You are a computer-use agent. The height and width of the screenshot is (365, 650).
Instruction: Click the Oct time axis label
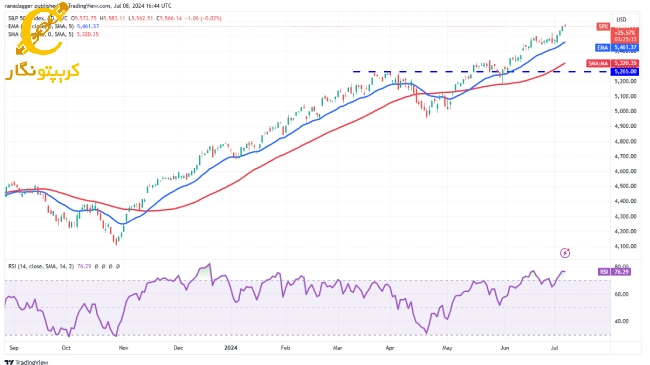(x=66, y=348)
